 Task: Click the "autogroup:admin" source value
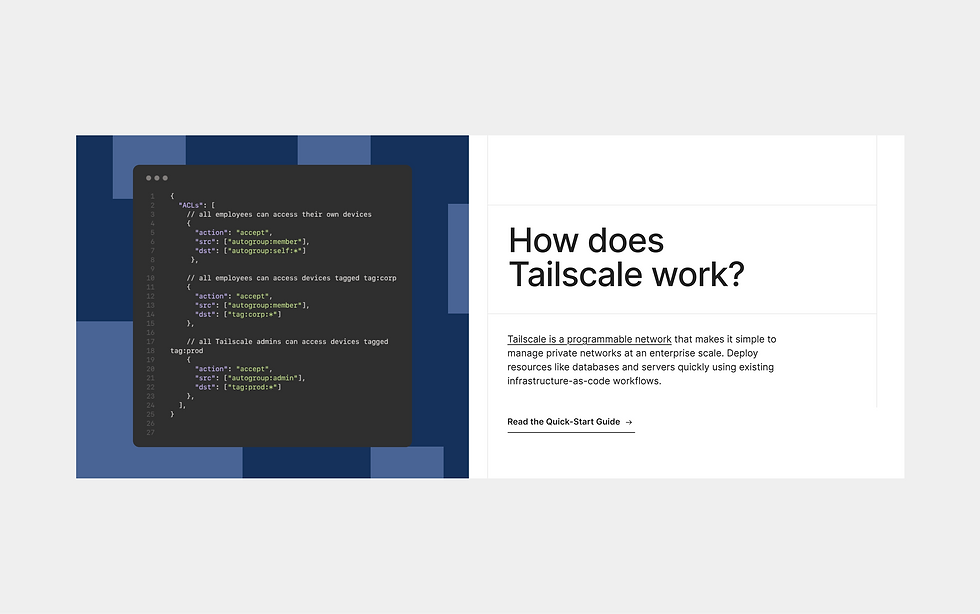pyautogui.click(x=263, y=378)
